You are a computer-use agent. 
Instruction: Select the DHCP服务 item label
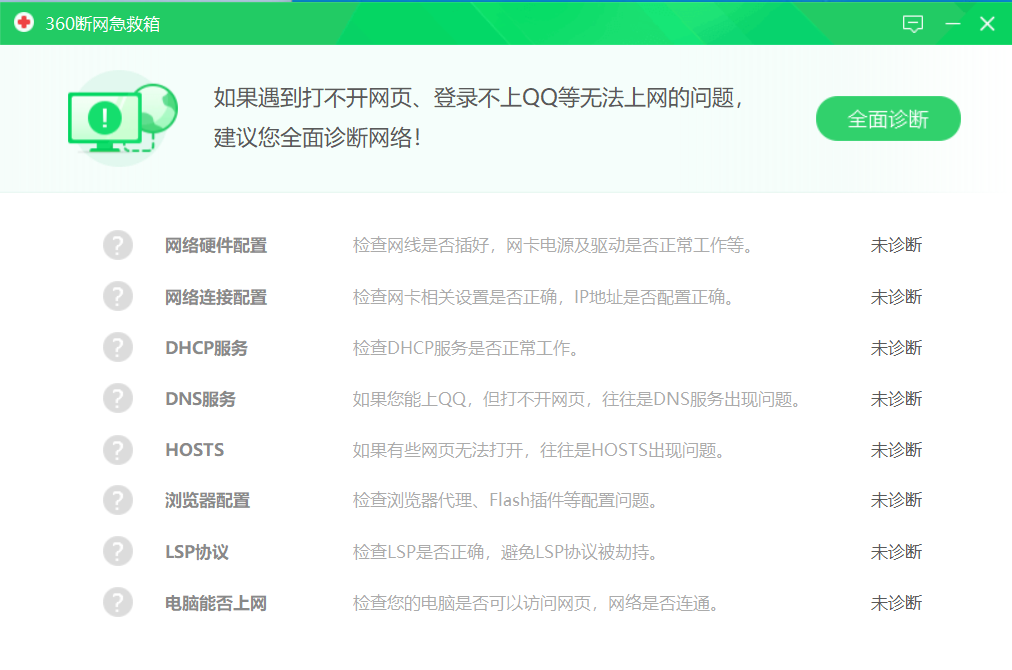tap(206, 348)
